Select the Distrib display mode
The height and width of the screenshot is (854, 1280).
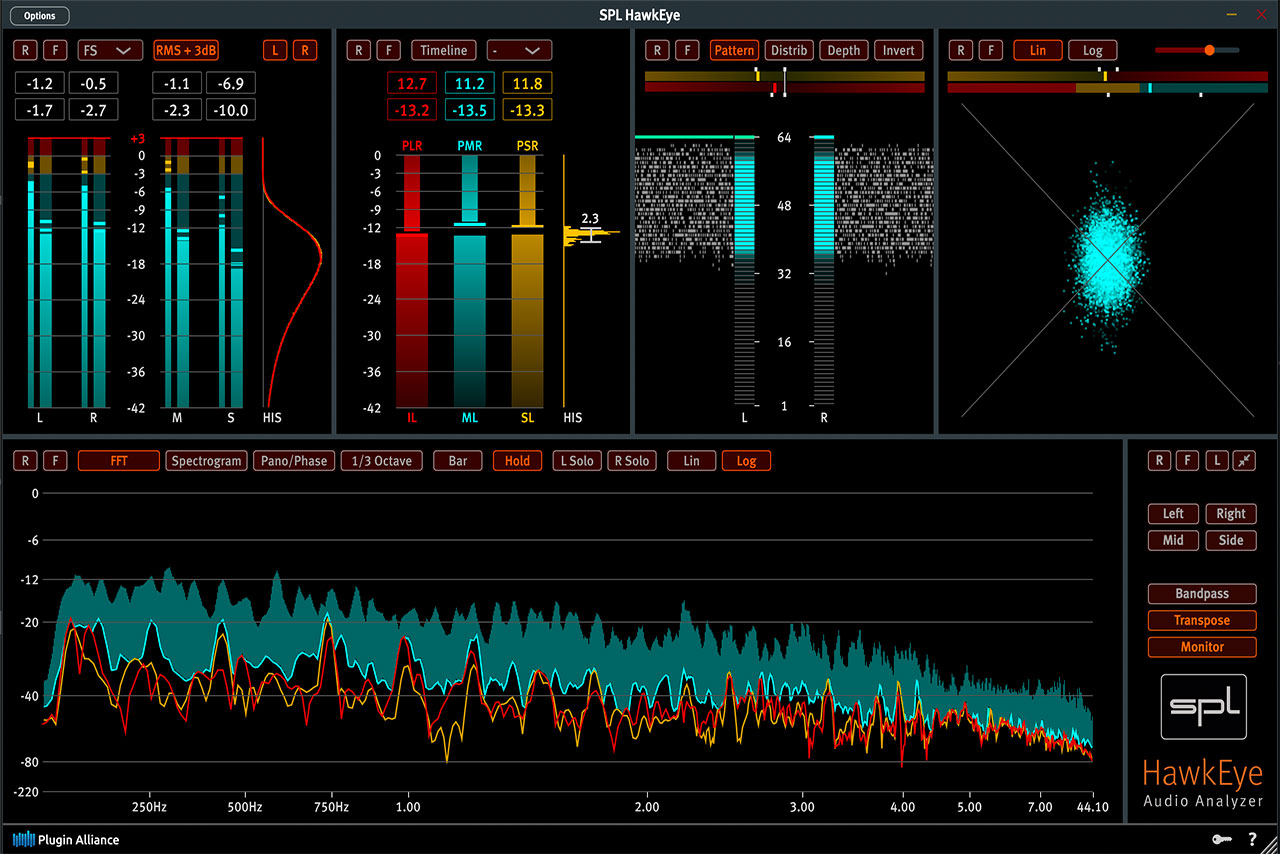coord(789,50)
